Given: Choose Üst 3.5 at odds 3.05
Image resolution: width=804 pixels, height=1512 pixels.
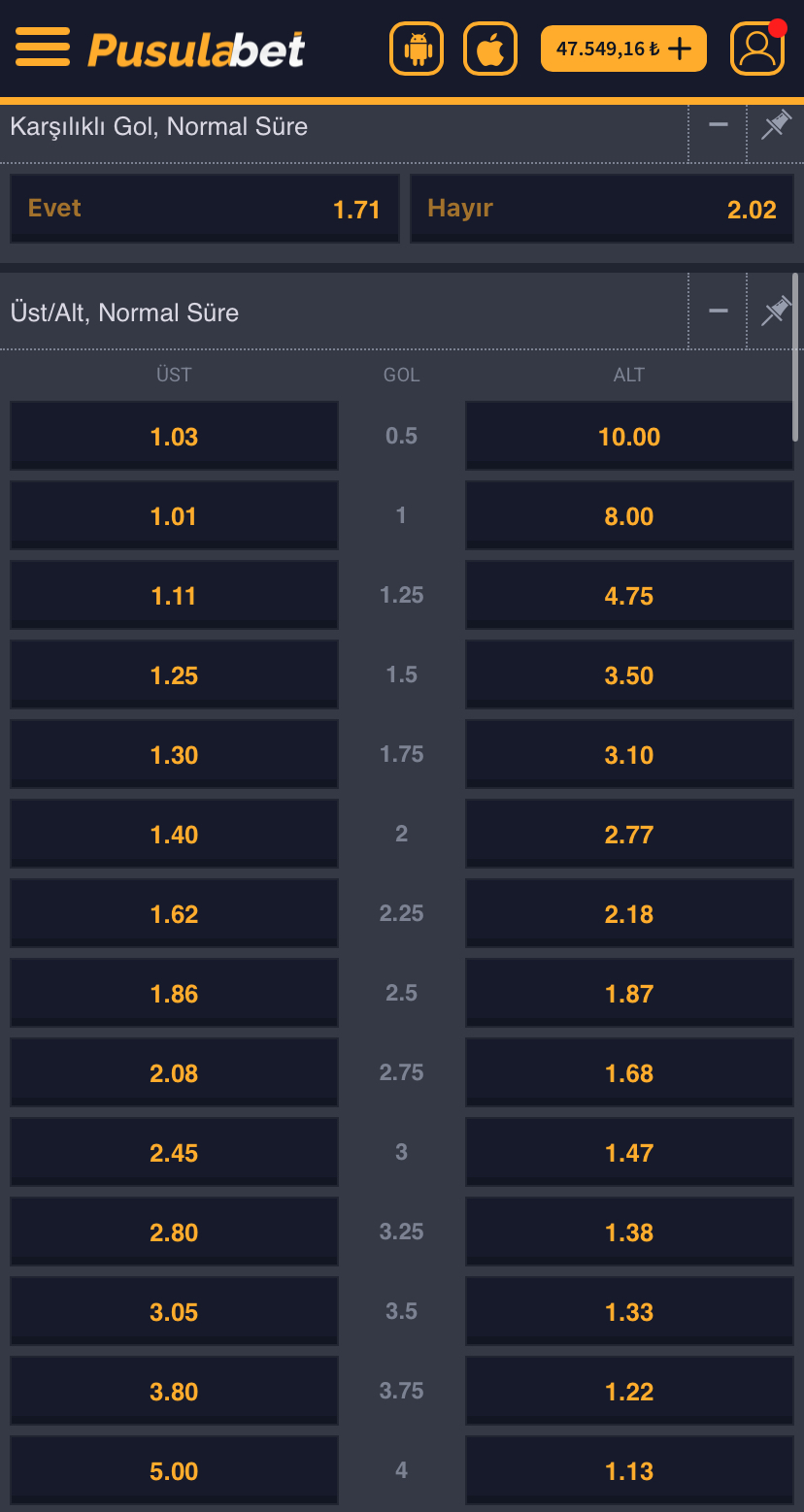Looking at the screenshot, I should 175,1312.
